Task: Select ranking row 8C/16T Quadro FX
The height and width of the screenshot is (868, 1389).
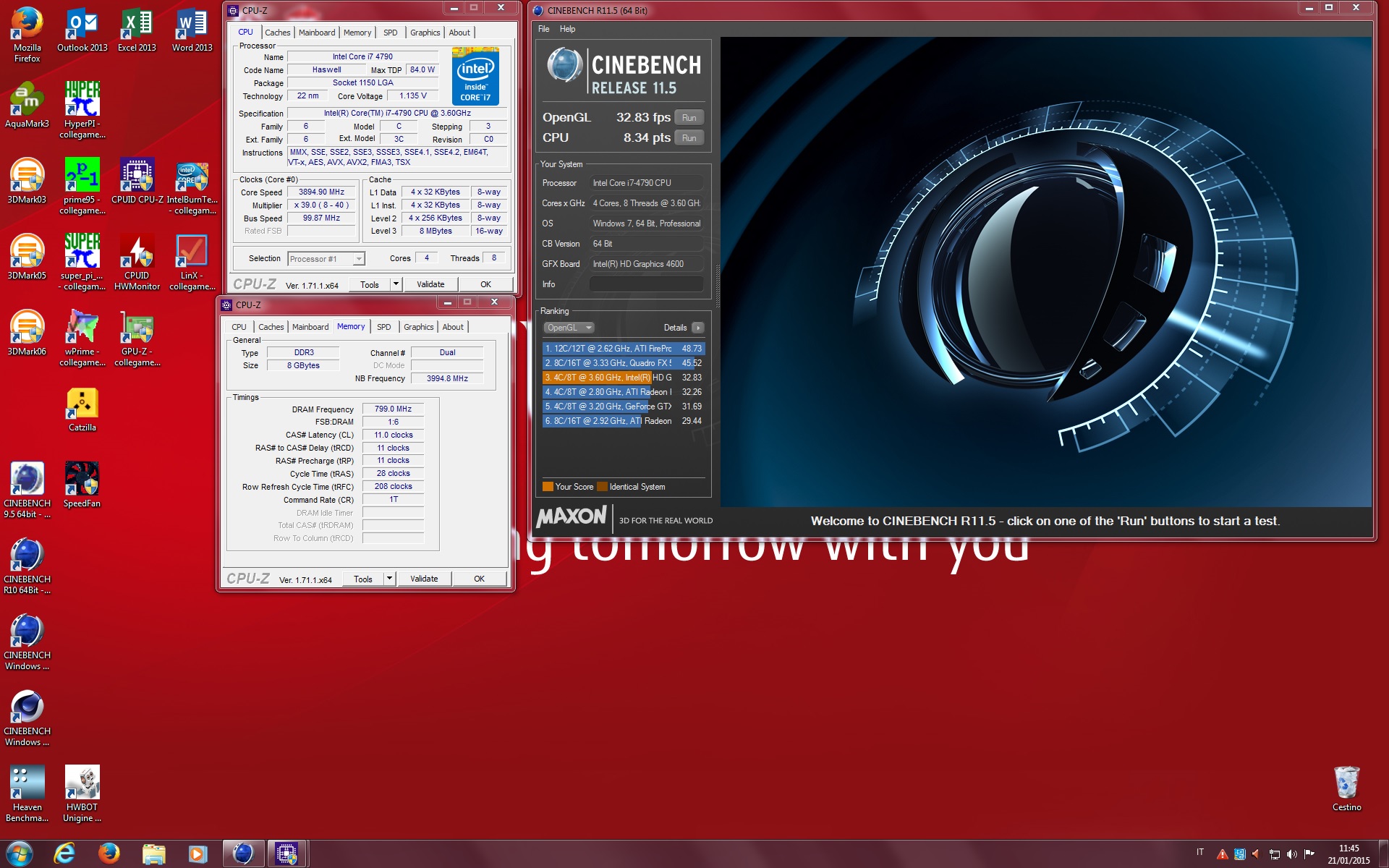Action: [x=623, y=363]
